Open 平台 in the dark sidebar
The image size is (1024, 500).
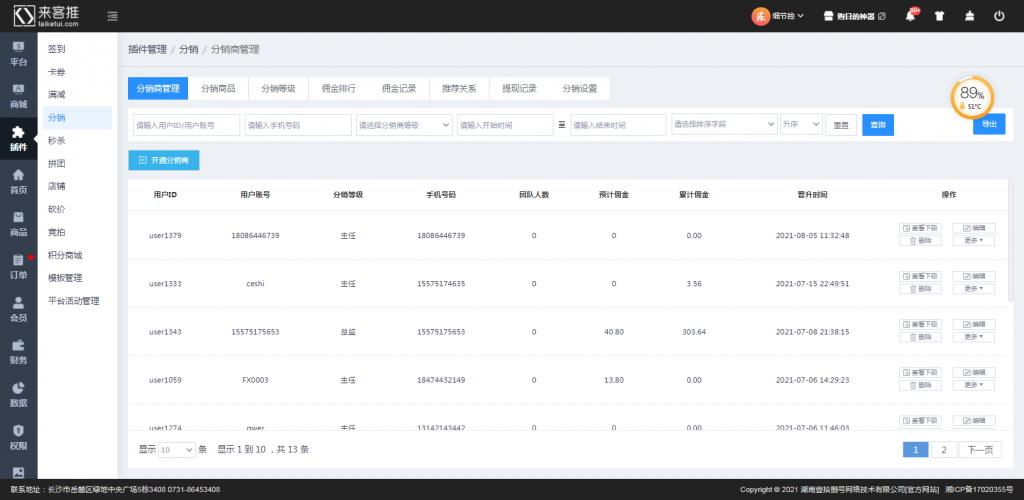tap(18, 54)
